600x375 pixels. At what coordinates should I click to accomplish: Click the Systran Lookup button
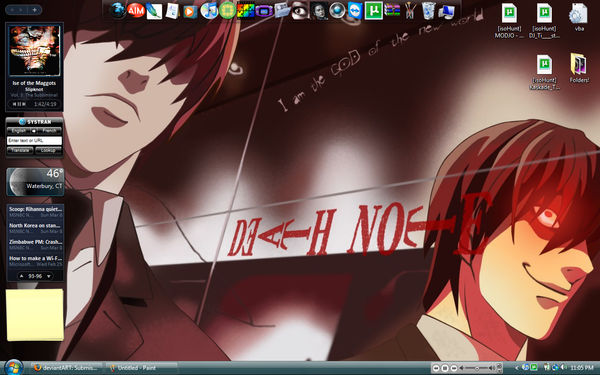click(x=48, y=150)
